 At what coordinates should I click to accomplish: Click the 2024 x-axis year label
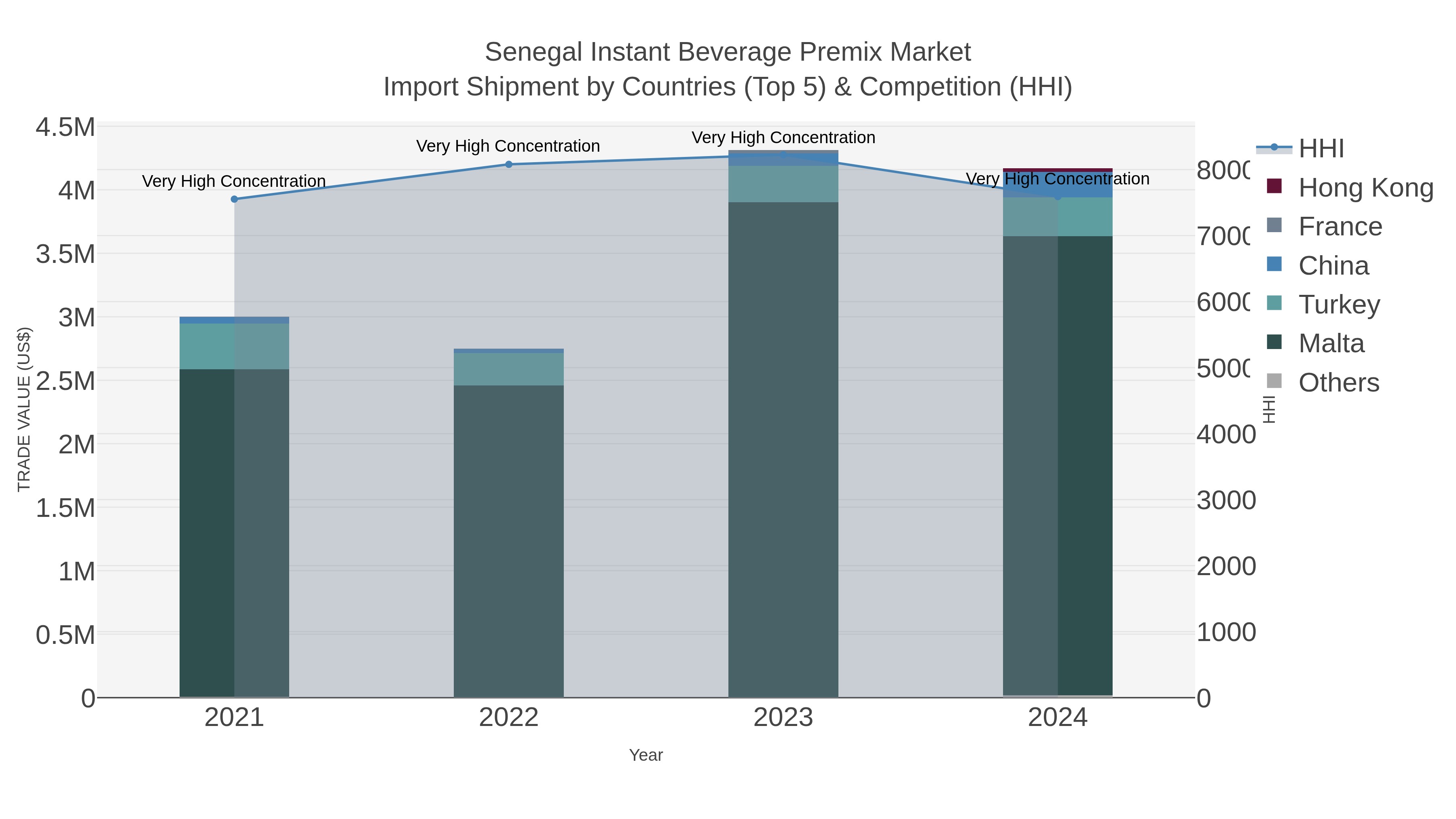pos(1058,718)
